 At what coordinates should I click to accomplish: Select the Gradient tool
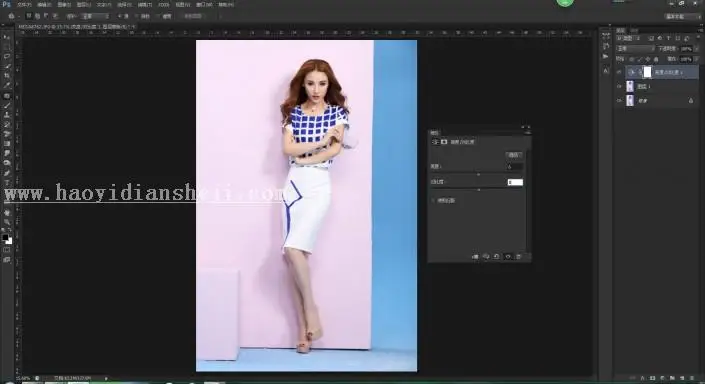pos(7,144)
